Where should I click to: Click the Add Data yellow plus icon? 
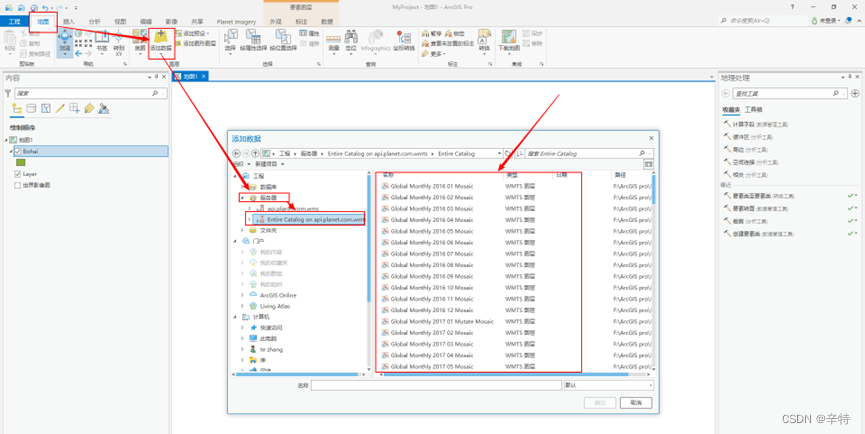click(161, 38)
